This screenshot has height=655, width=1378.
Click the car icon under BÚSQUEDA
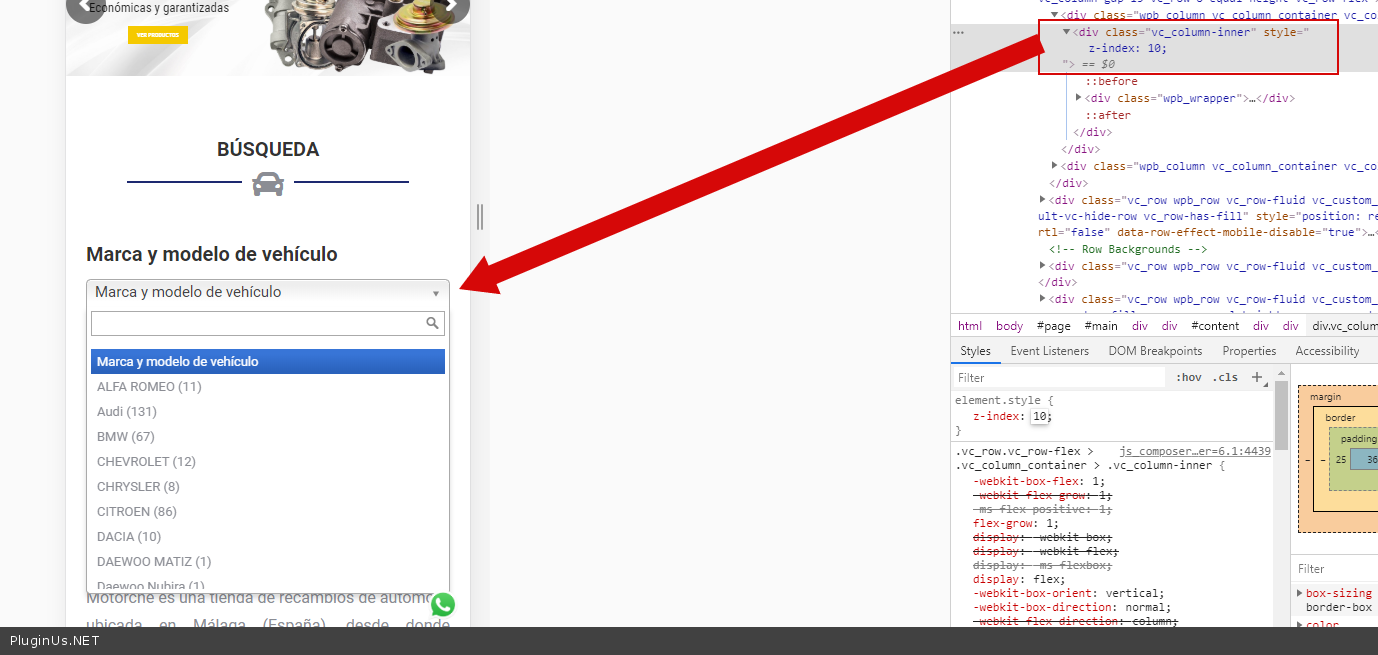coord(268,184)
